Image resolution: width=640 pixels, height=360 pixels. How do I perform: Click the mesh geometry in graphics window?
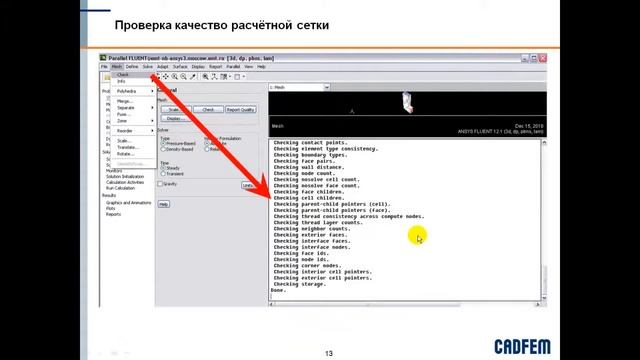pos(407,102)
